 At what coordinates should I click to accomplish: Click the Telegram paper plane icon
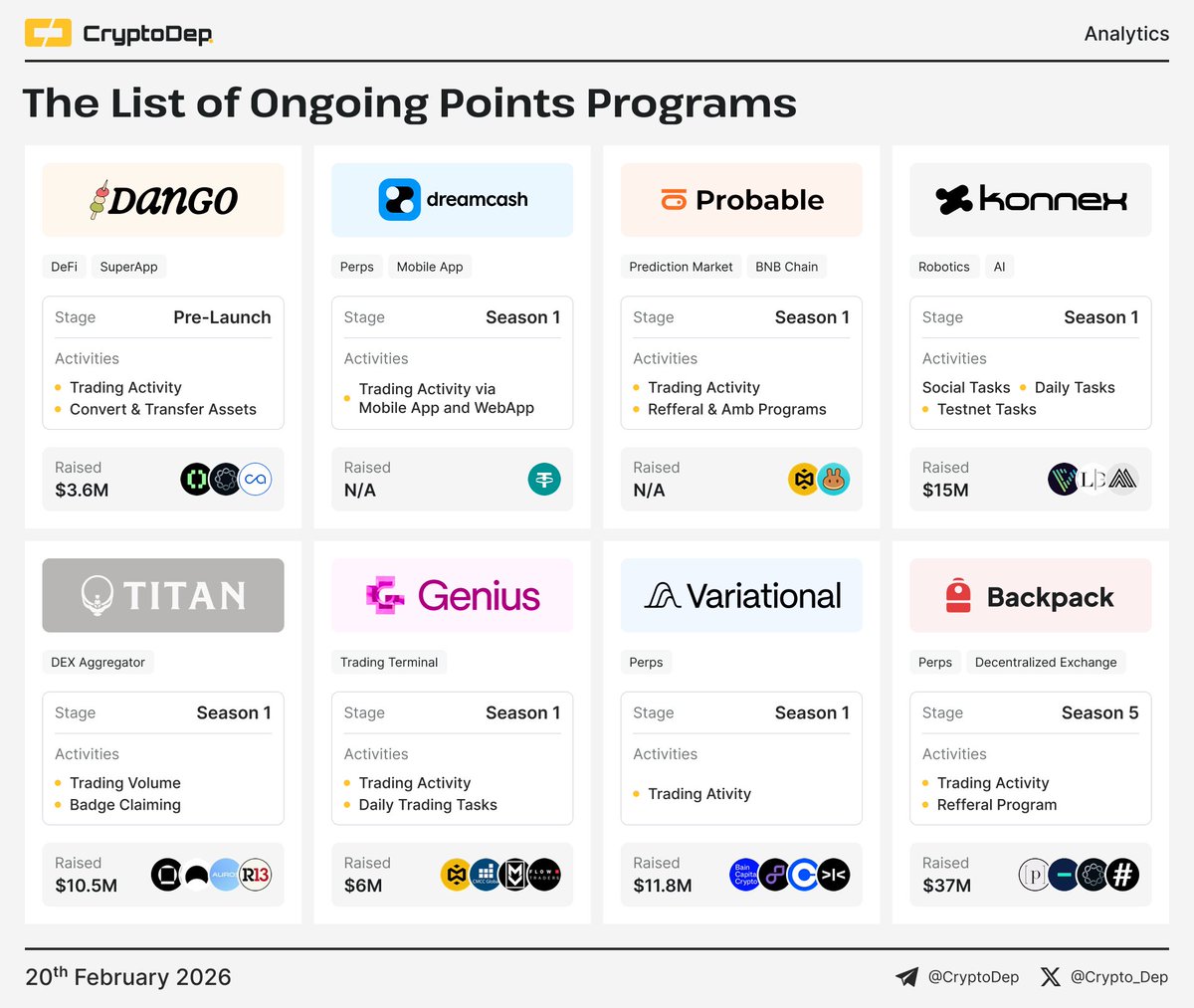click(x=906, y=977)
